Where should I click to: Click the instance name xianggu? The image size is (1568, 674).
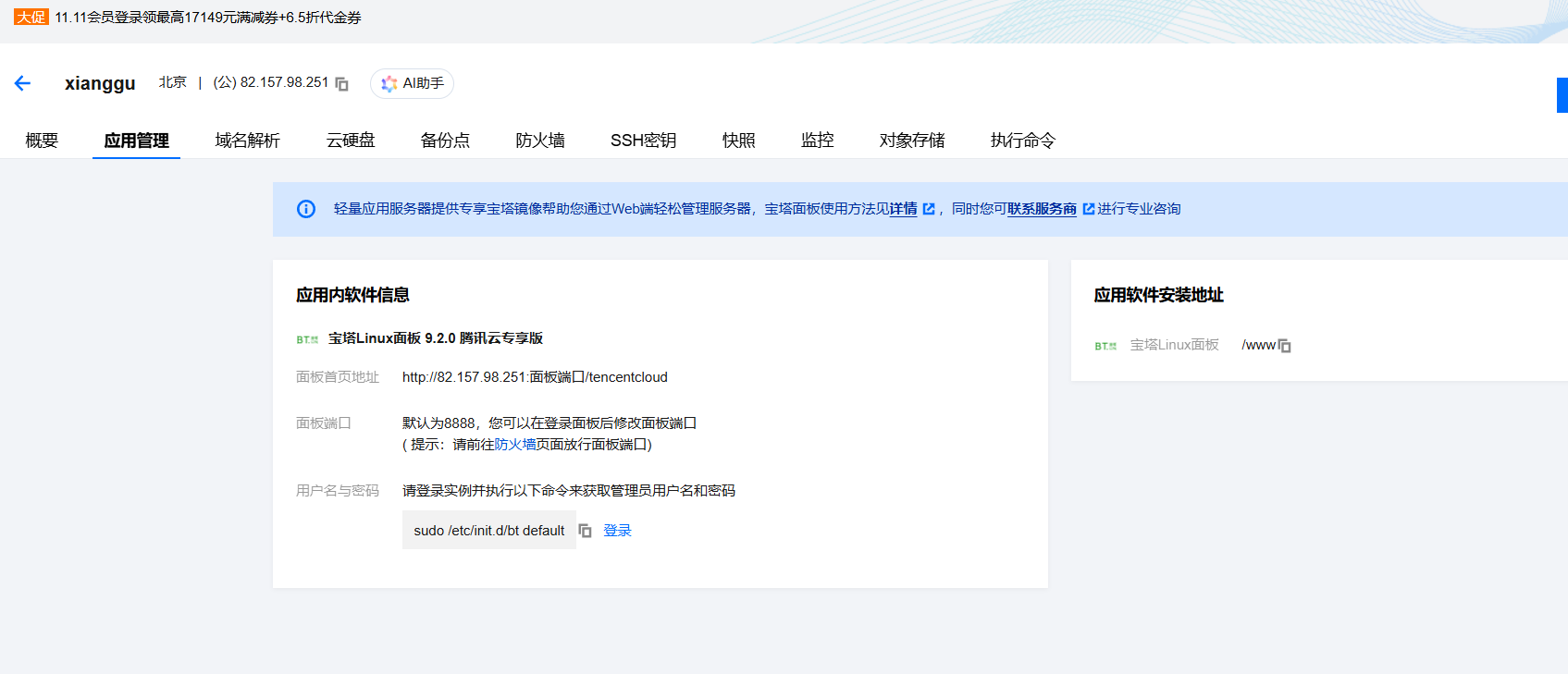click(x=100, y=83)
